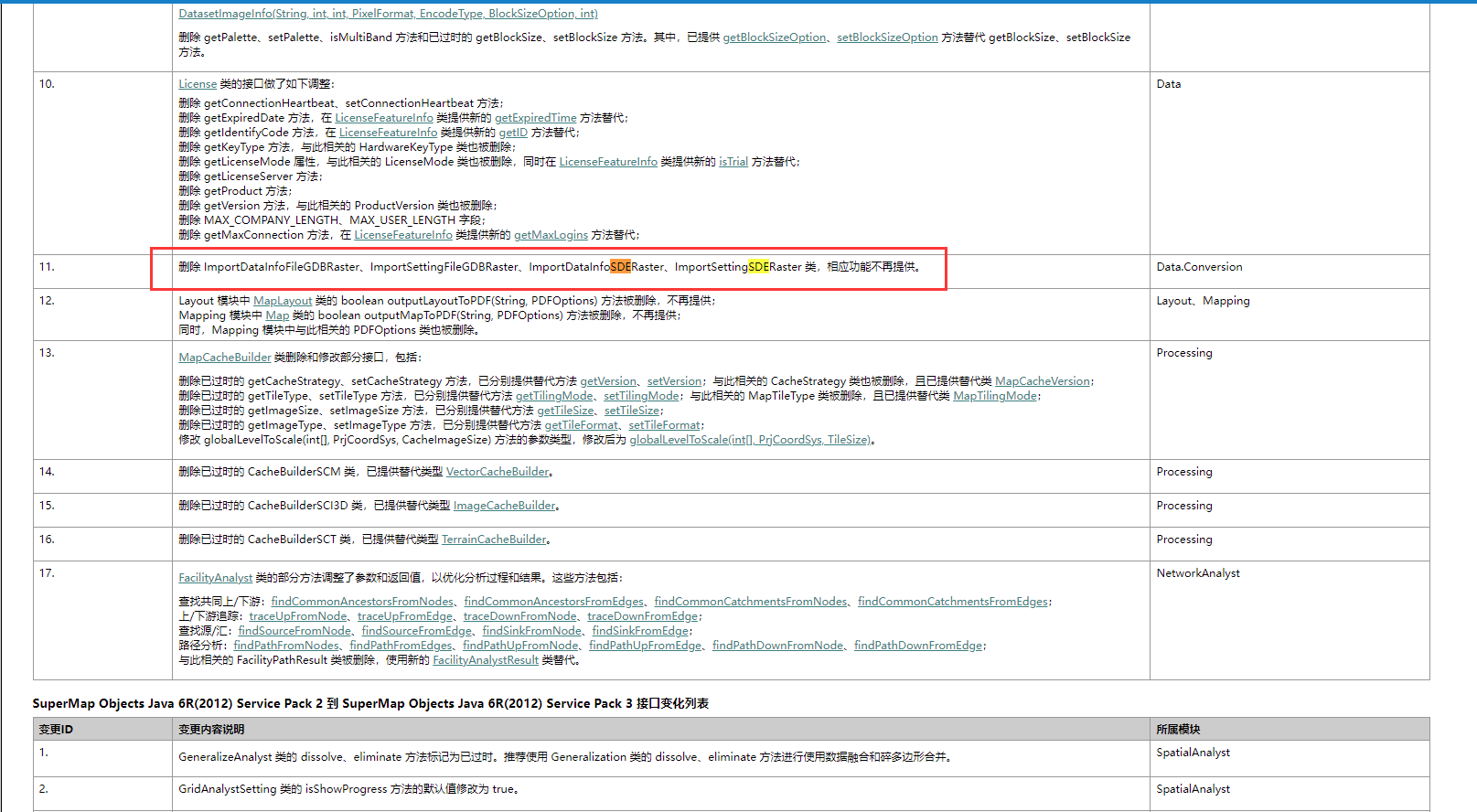Follow findCommonAncestorsFromNodes link
This screenshot has width=1477, height=812.
[x=362, y=602]
